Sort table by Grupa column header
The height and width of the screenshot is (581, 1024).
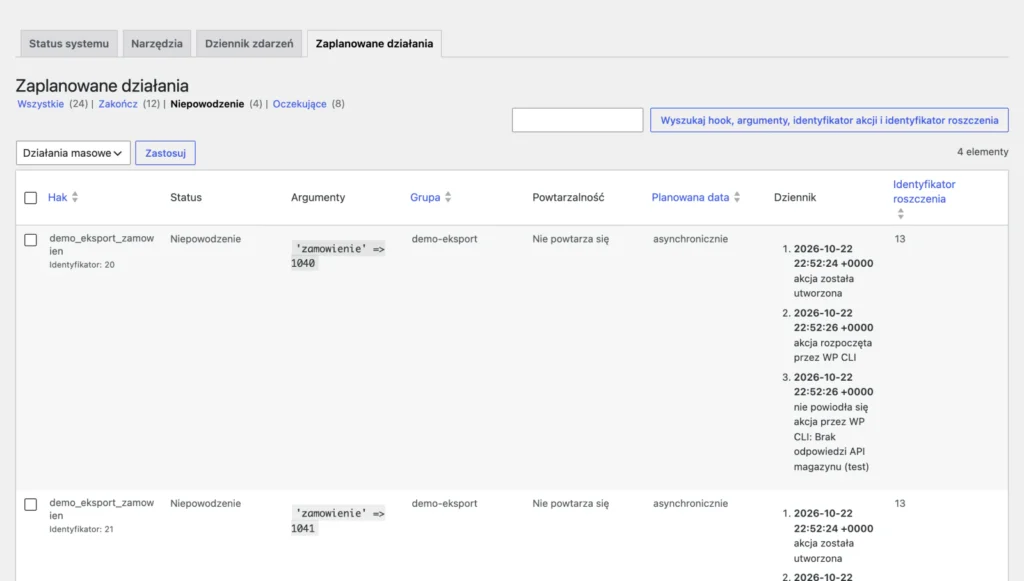(425, 197)
